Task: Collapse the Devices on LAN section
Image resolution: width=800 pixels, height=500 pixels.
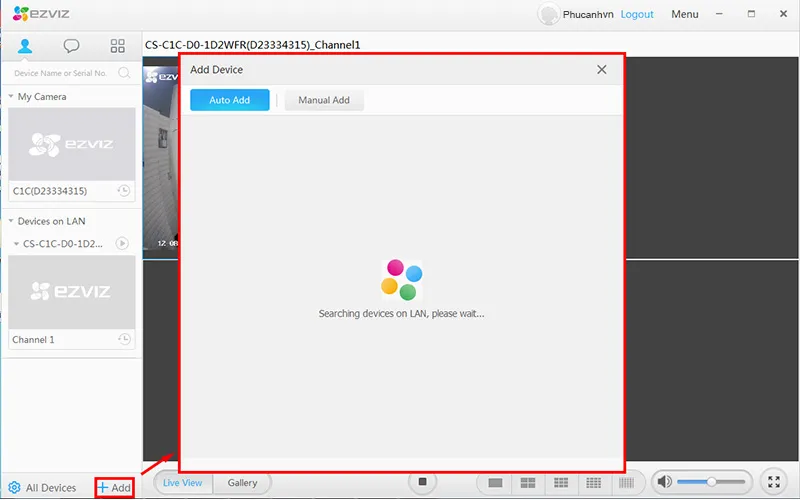Action: coord(11,221)
